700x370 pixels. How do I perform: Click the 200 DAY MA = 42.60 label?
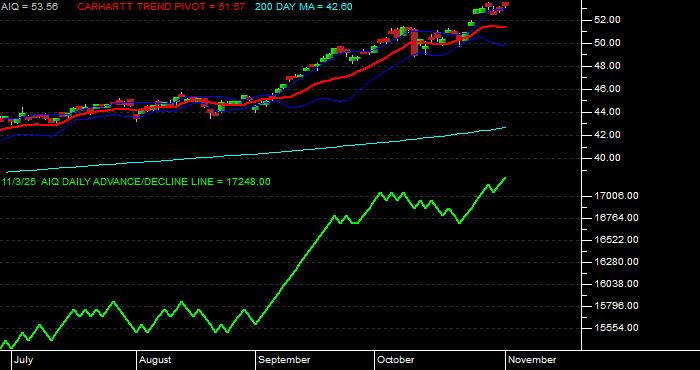304,7
